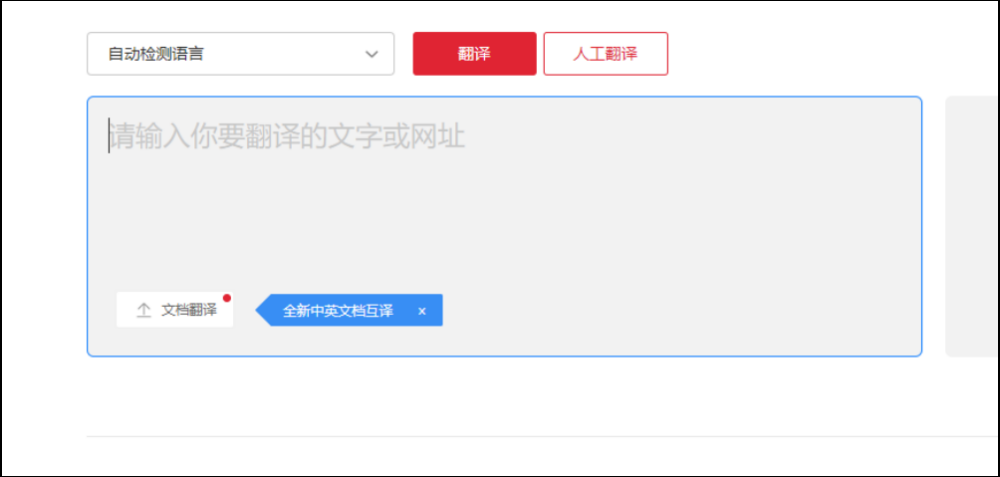Click the 翻译 text on the red button
The width and height of the screenshot is (1000, 477).
point(474,54)
